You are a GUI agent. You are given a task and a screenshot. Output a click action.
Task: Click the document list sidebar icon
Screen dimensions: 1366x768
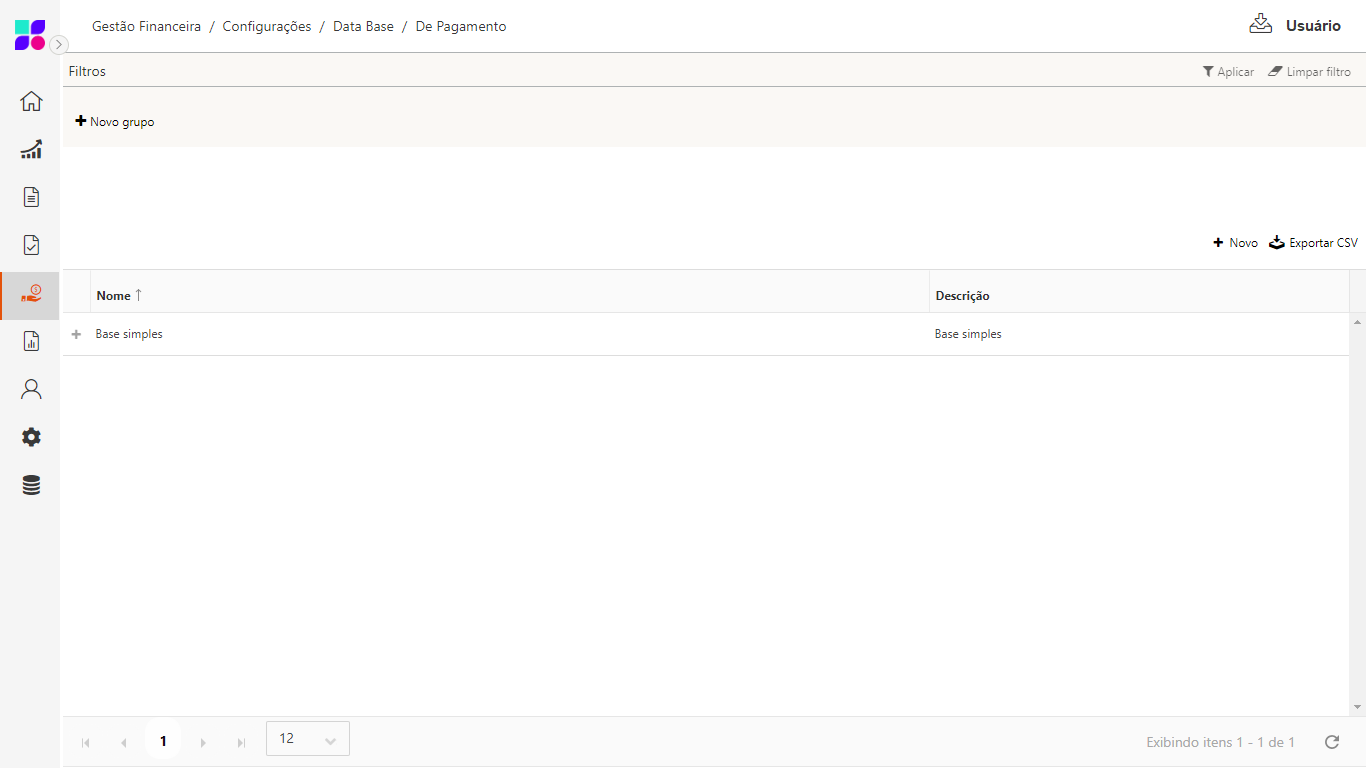click(x=31, y=197)
